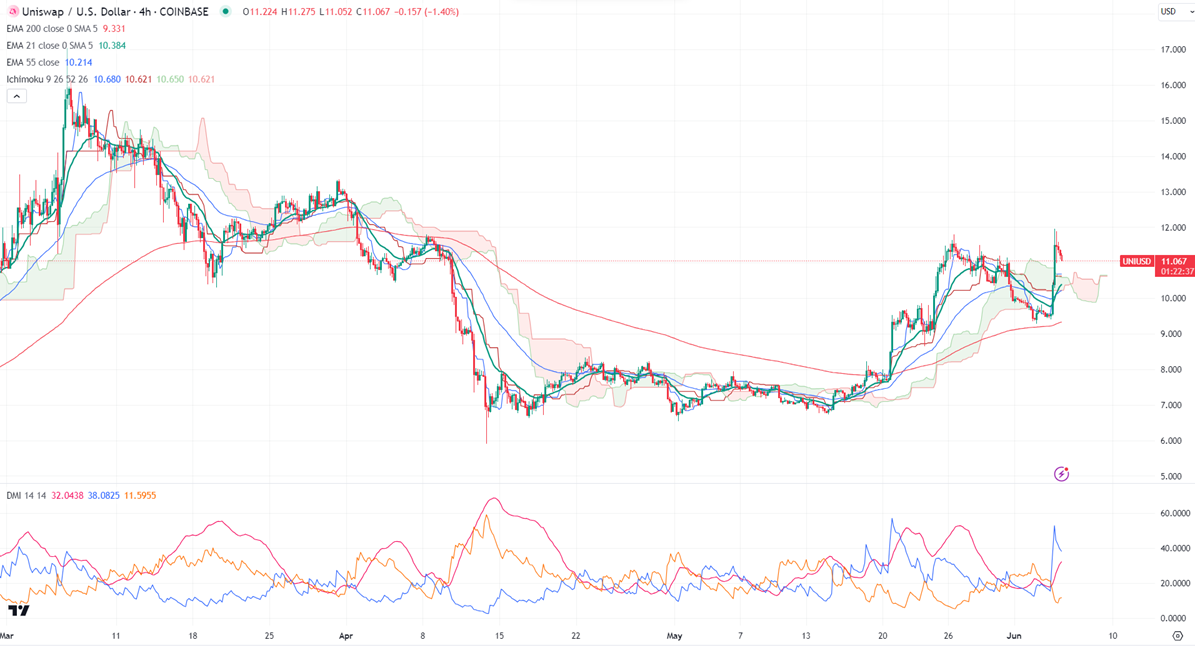Click EMA 55 value 10.214
Screen dimensions: 1195x648
coord(78,62)
